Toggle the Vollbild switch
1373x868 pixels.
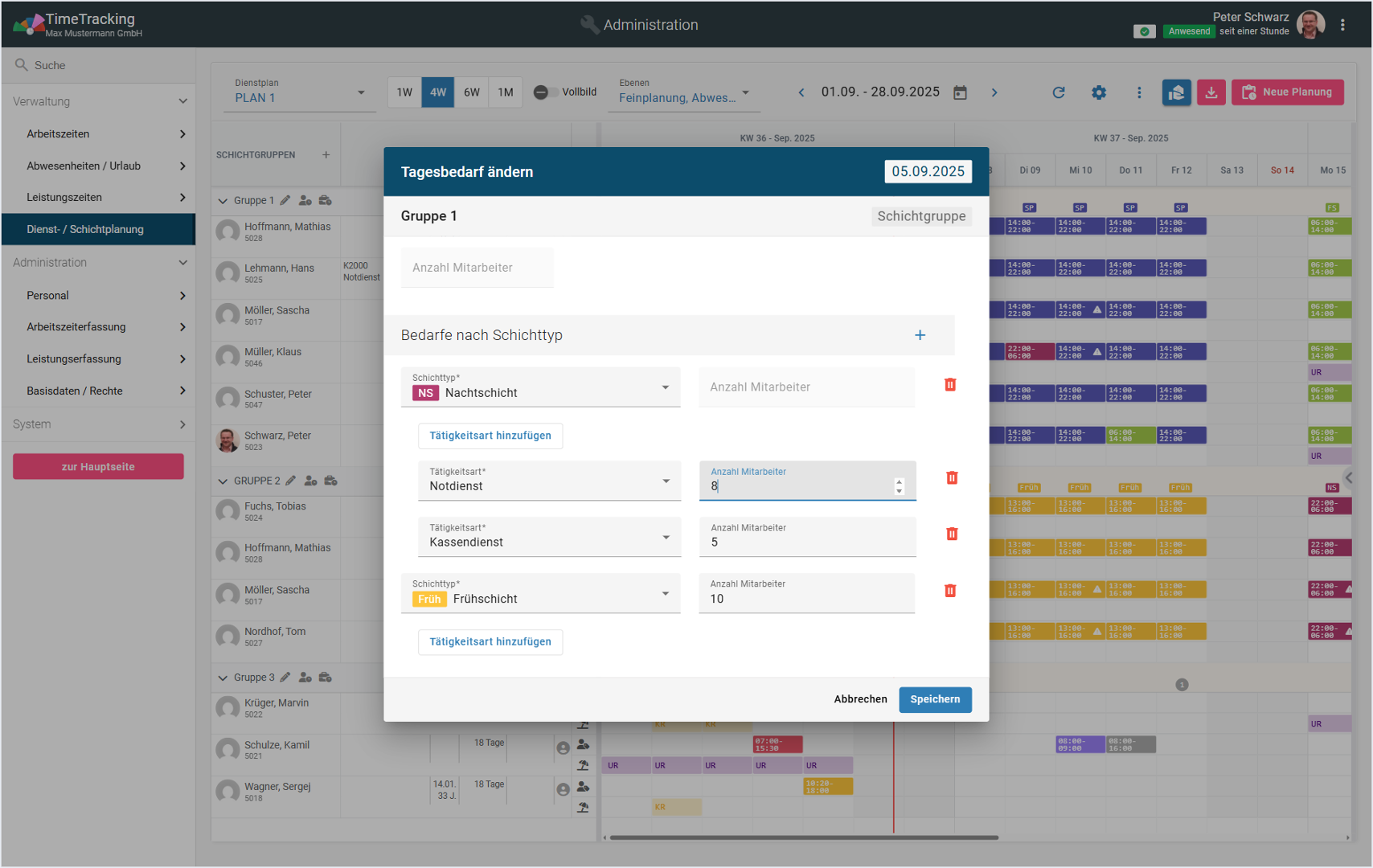543,92
